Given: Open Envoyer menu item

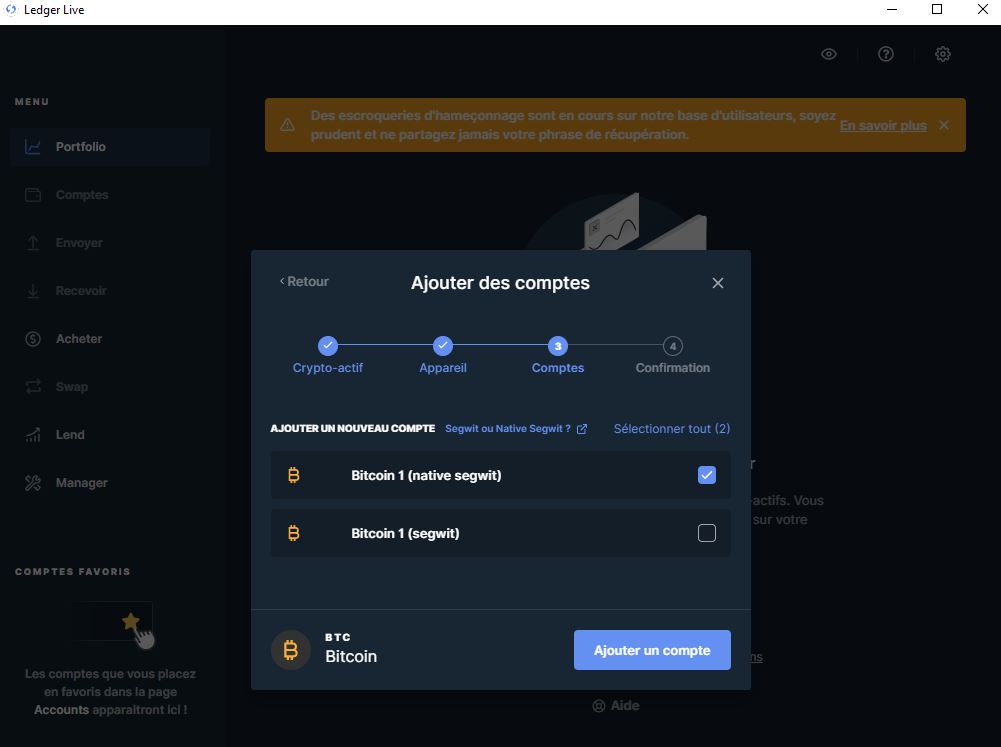Looking at the screenshot, I should tap(110, 243).
